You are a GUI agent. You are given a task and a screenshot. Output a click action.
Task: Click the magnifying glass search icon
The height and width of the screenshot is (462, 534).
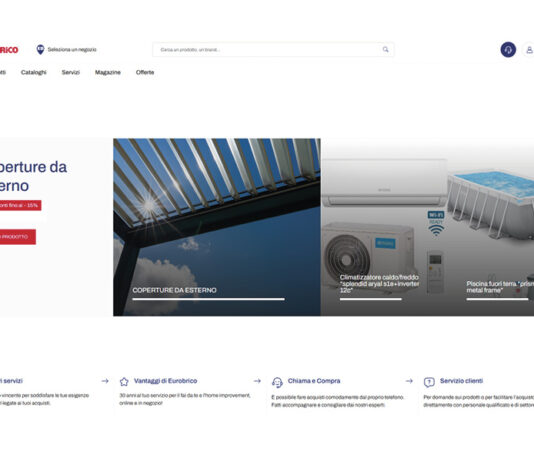tap(386, 50)
